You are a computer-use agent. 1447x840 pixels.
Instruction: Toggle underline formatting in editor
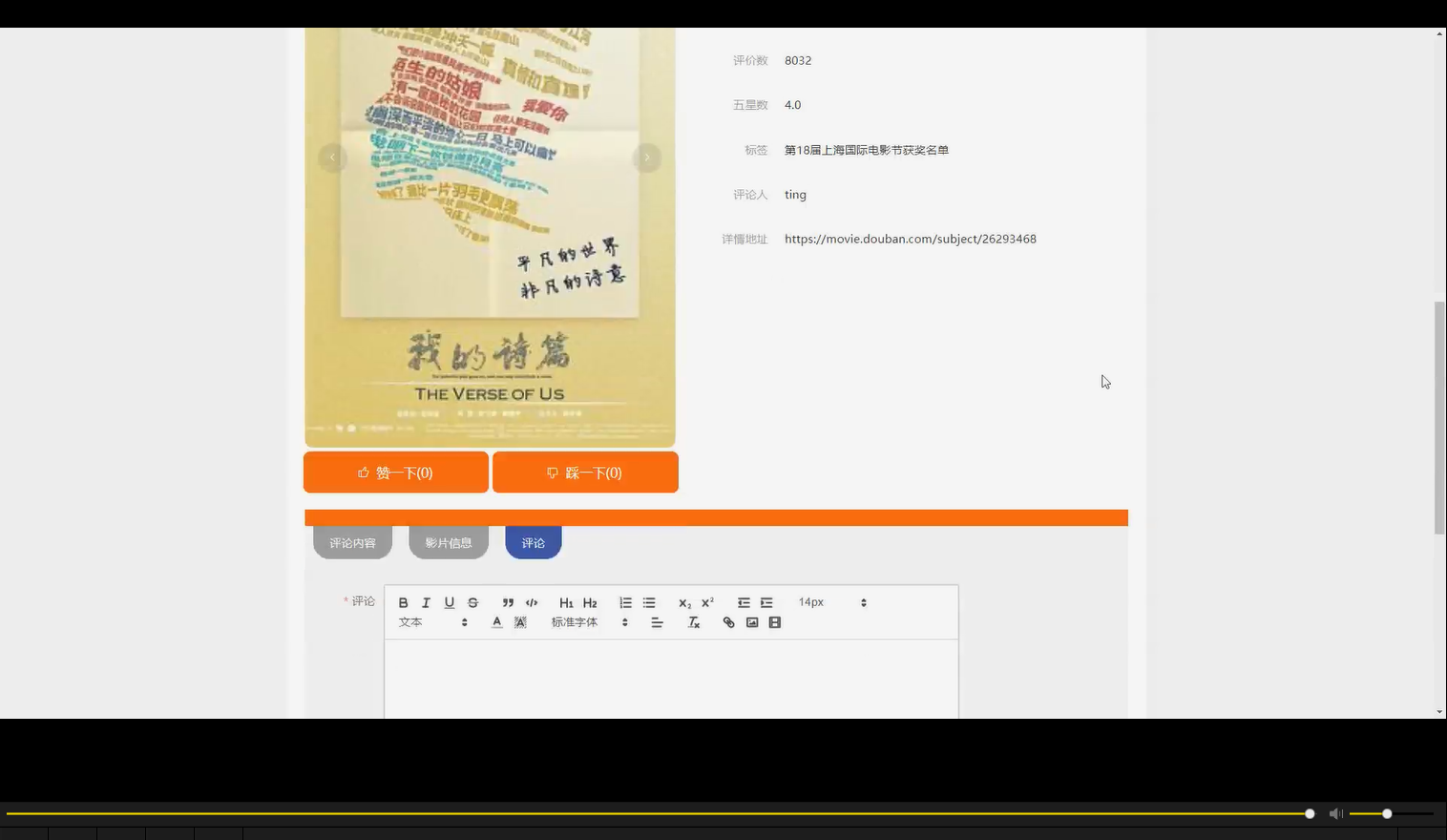click(x=450, y=602)
